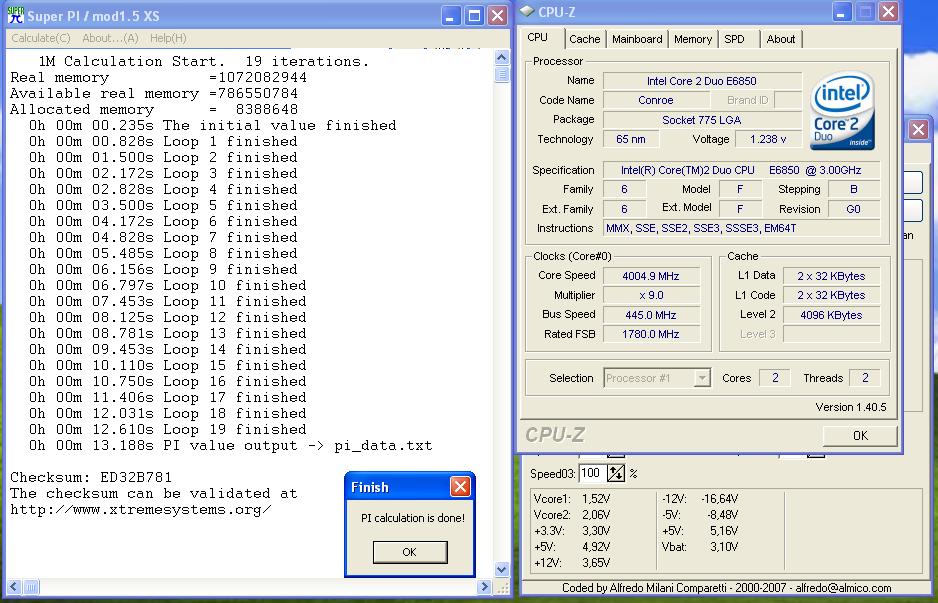Click the Super PI vertical scrollbar thumb
Viewport: 938px width, 603px height.
point(502,74)
